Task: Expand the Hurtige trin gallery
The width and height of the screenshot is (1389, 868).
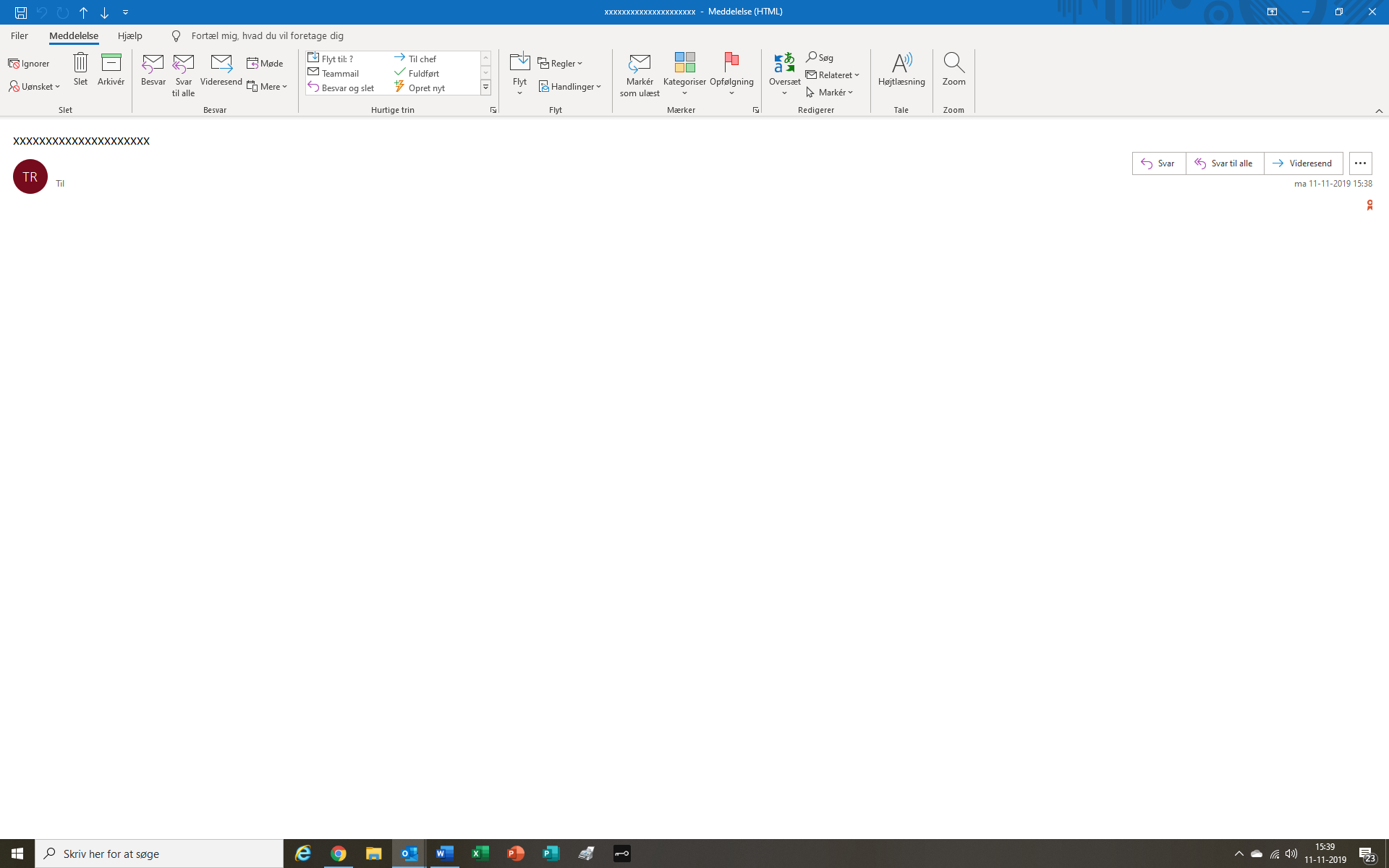Action: pyautogui.click(x=486, y=88)
